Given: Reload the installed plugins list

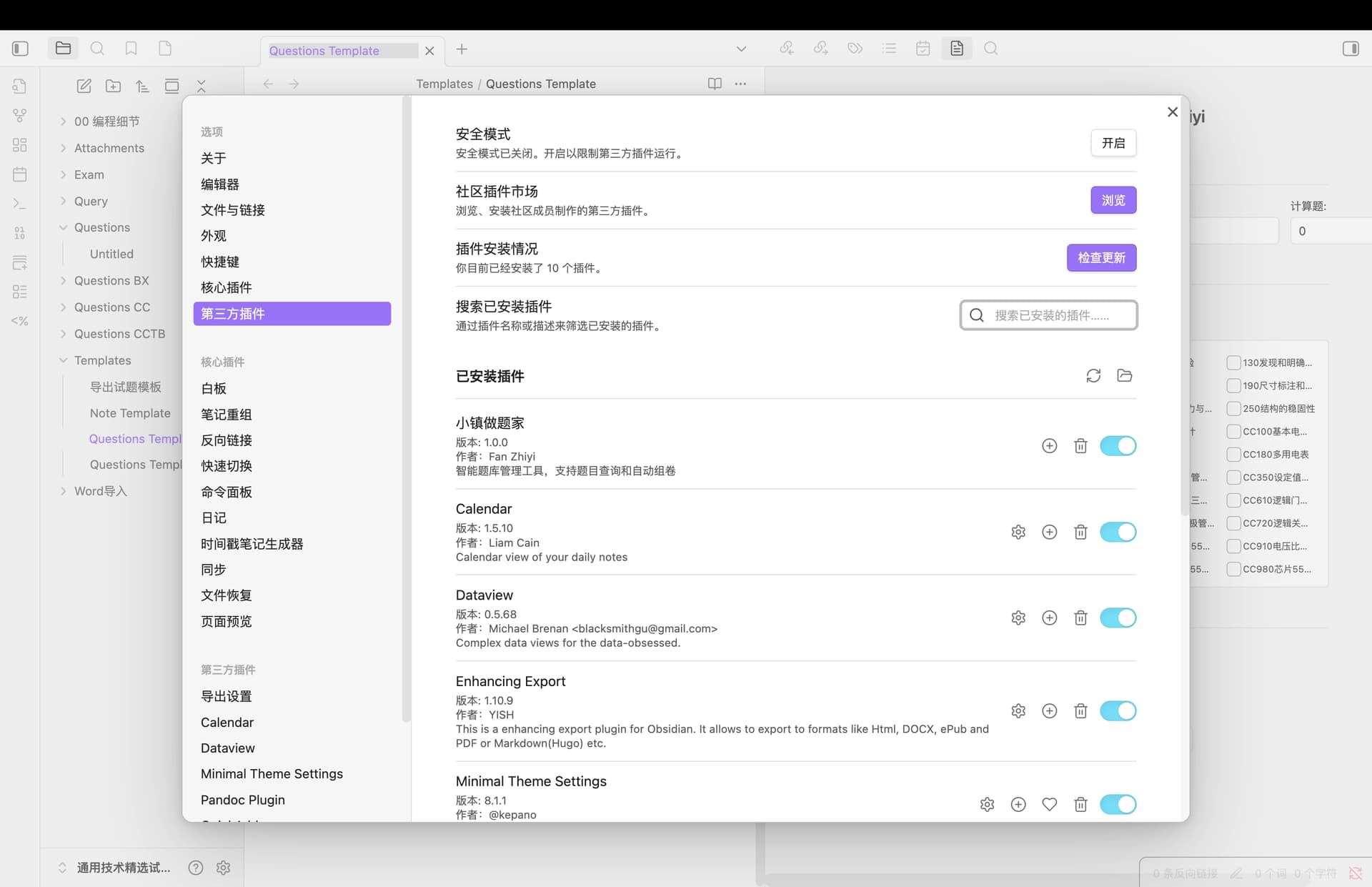Looking at the screenshot, I should click(1093, 376).
